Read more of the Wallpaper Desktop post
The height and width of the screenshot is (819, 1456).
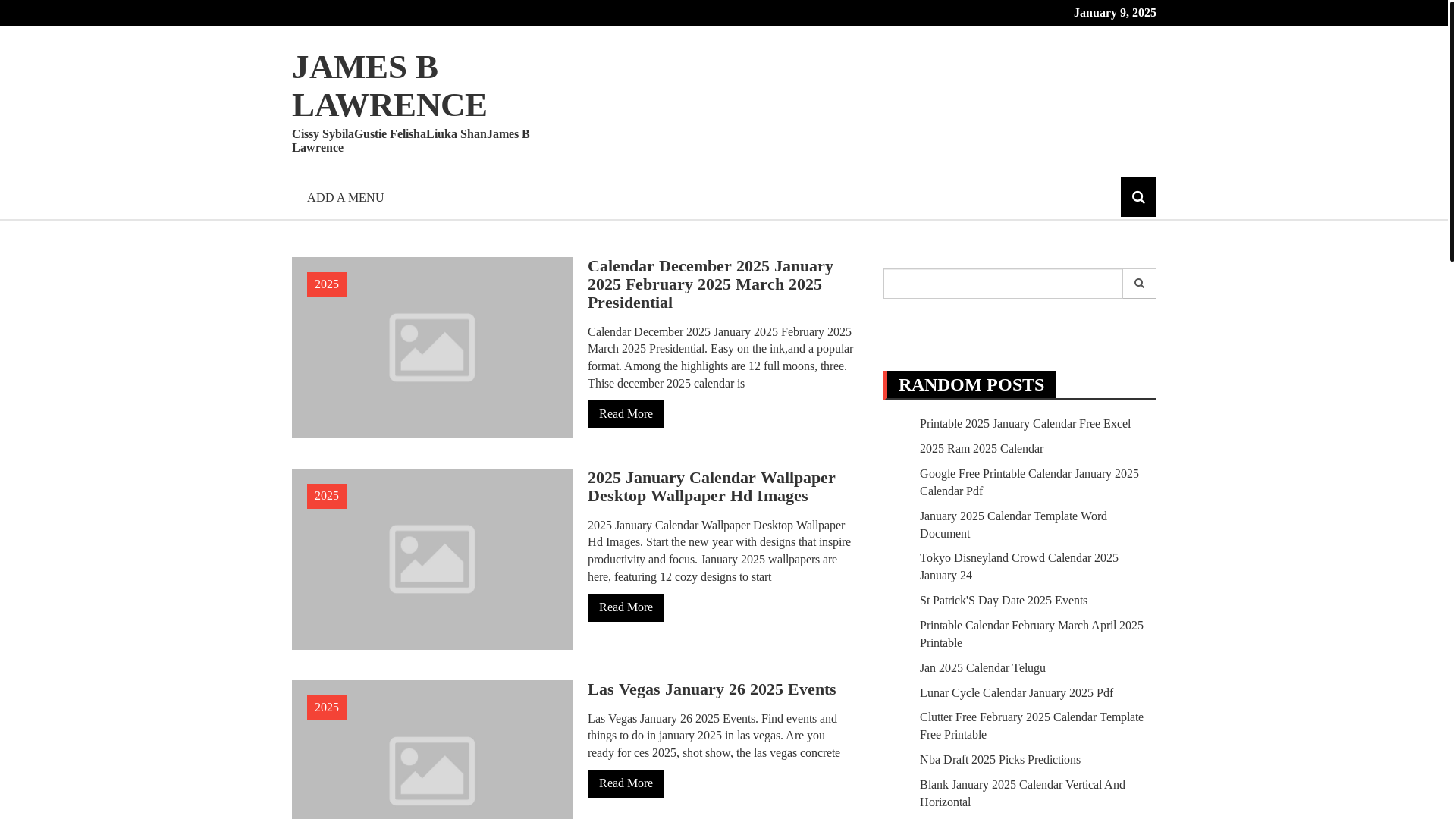[626, 607]
